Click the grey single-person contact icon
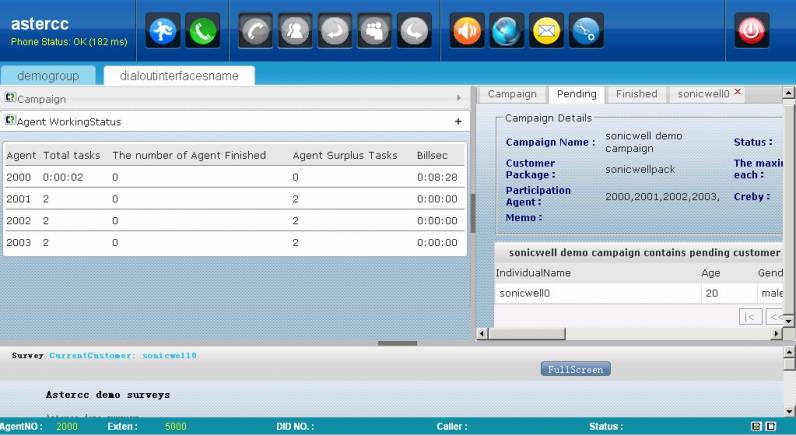This screenshot has width=796, height=436. 295,31
